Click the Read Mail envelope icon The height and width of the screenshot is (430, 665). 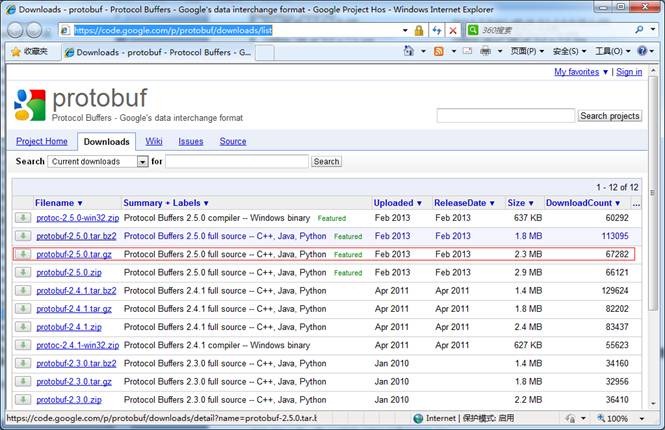467,51
